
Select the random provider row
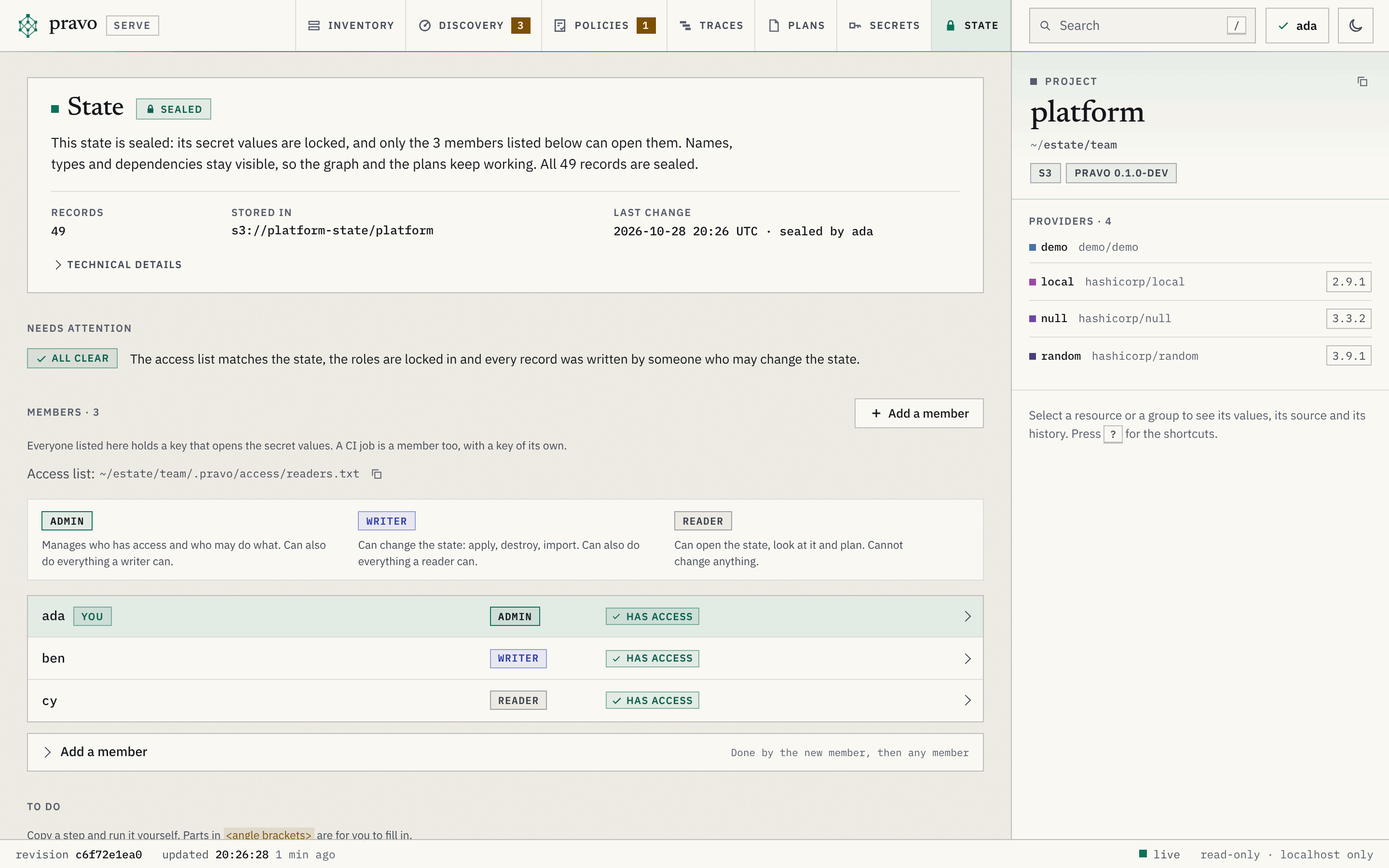click(1199, 356)
